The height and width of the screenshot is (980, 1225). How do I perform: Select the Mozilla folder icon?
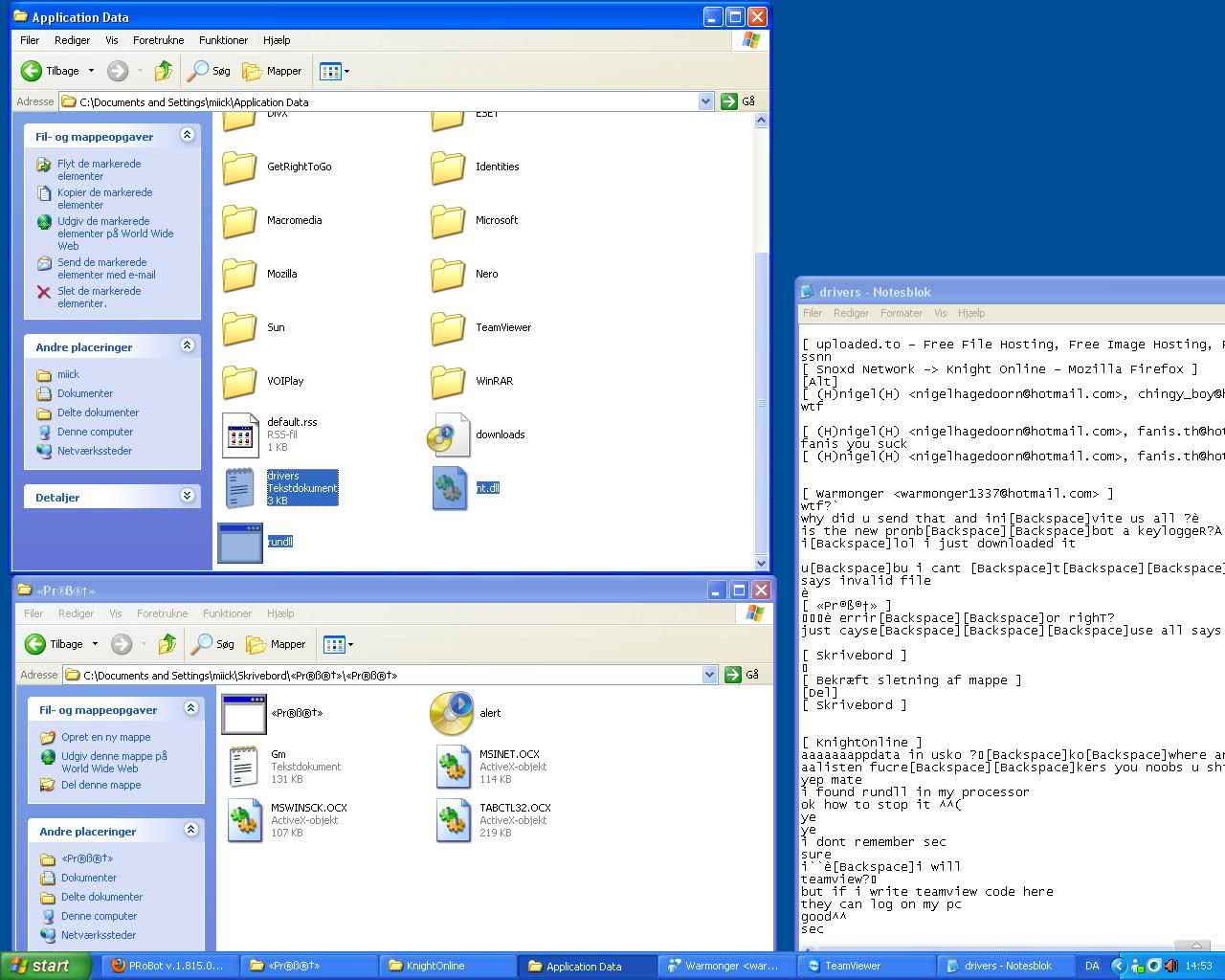click(x=239, y=274)
